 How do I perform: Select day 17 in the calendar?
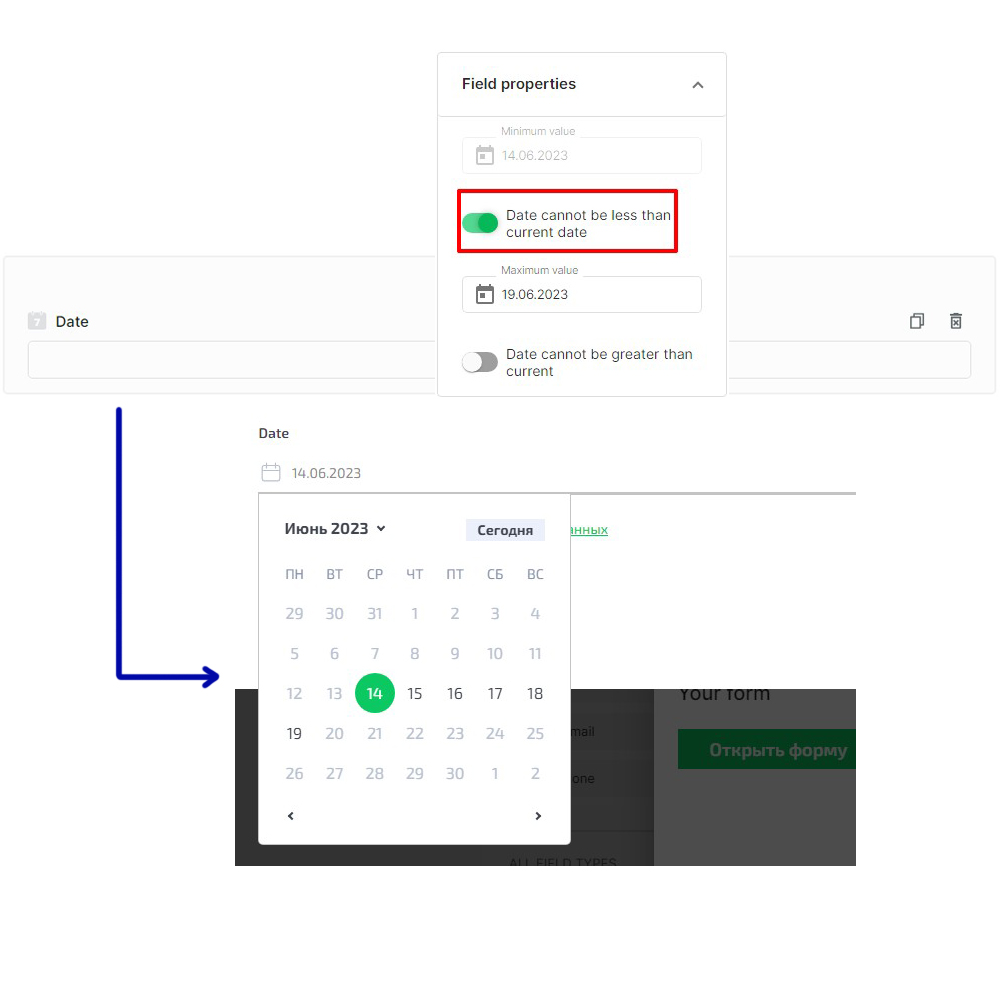click(495, 693)
